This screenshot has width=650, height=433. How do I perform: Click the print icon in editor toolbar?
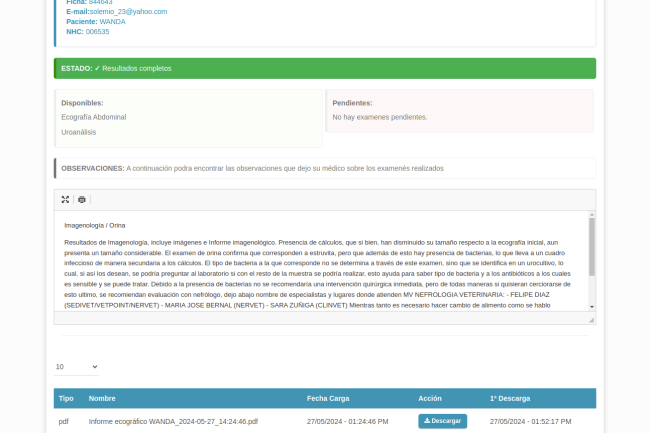click(82, 199)
